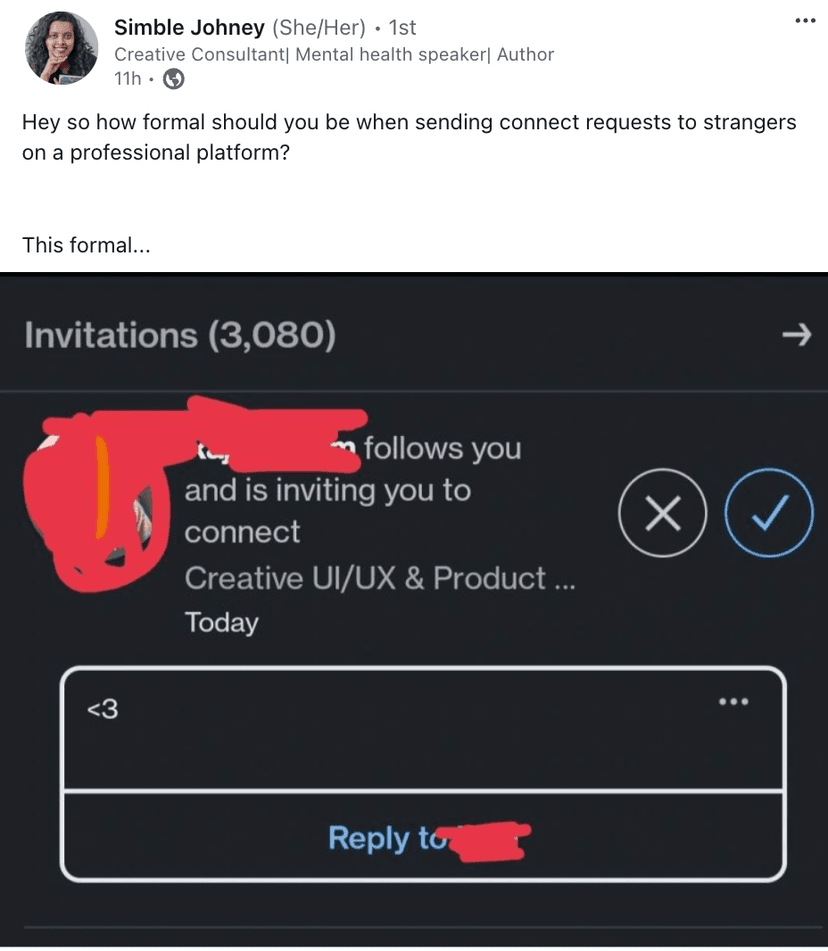Click Simble Johney's profile photo

pyautogui.click(x=60, y=47)
